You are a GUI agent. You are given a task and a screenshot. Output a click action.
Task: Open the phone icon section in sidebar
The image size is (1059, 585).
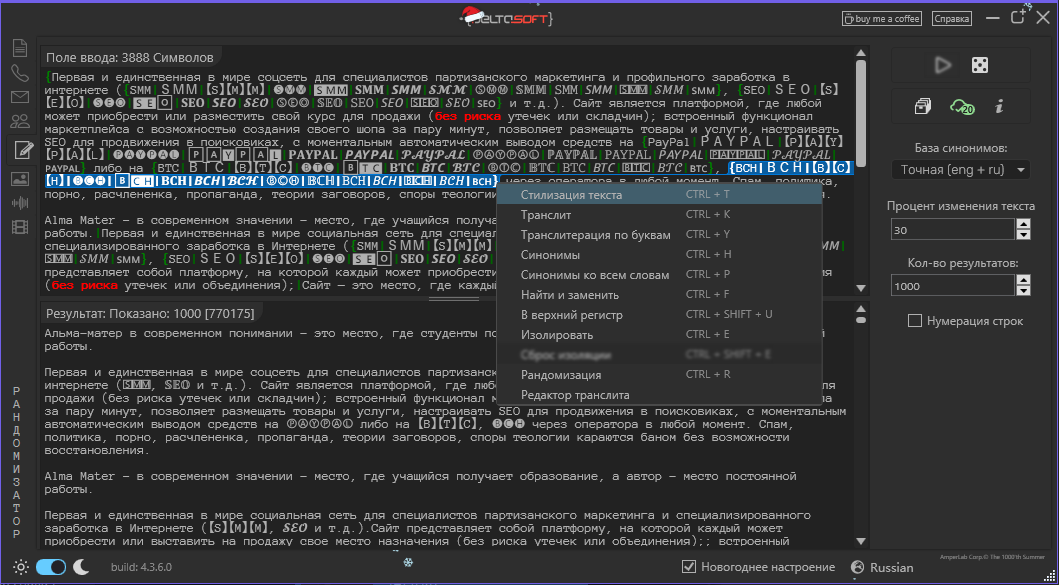click(19, 72)
